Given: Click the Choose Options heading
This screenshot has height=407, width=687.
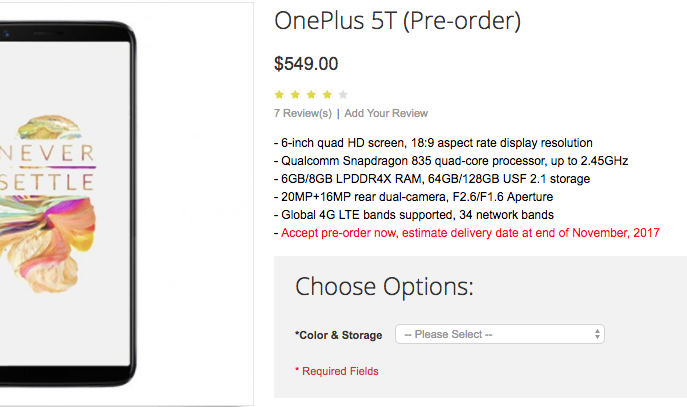Looking at the screenshot, I should 384,287.
